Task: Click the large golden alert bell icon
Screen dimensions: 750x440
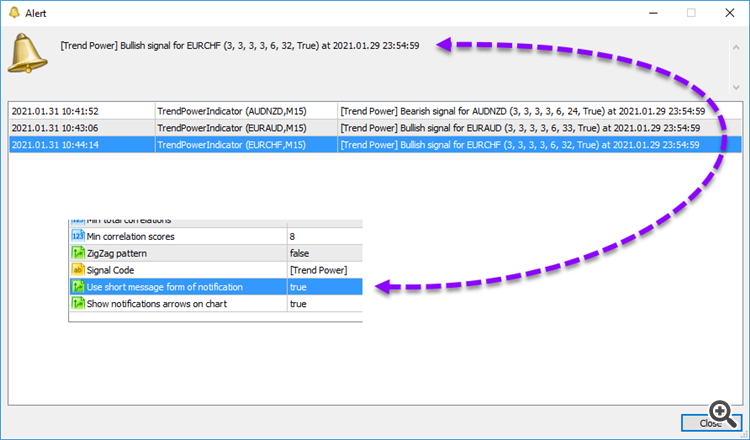Action: coord(27,53)
